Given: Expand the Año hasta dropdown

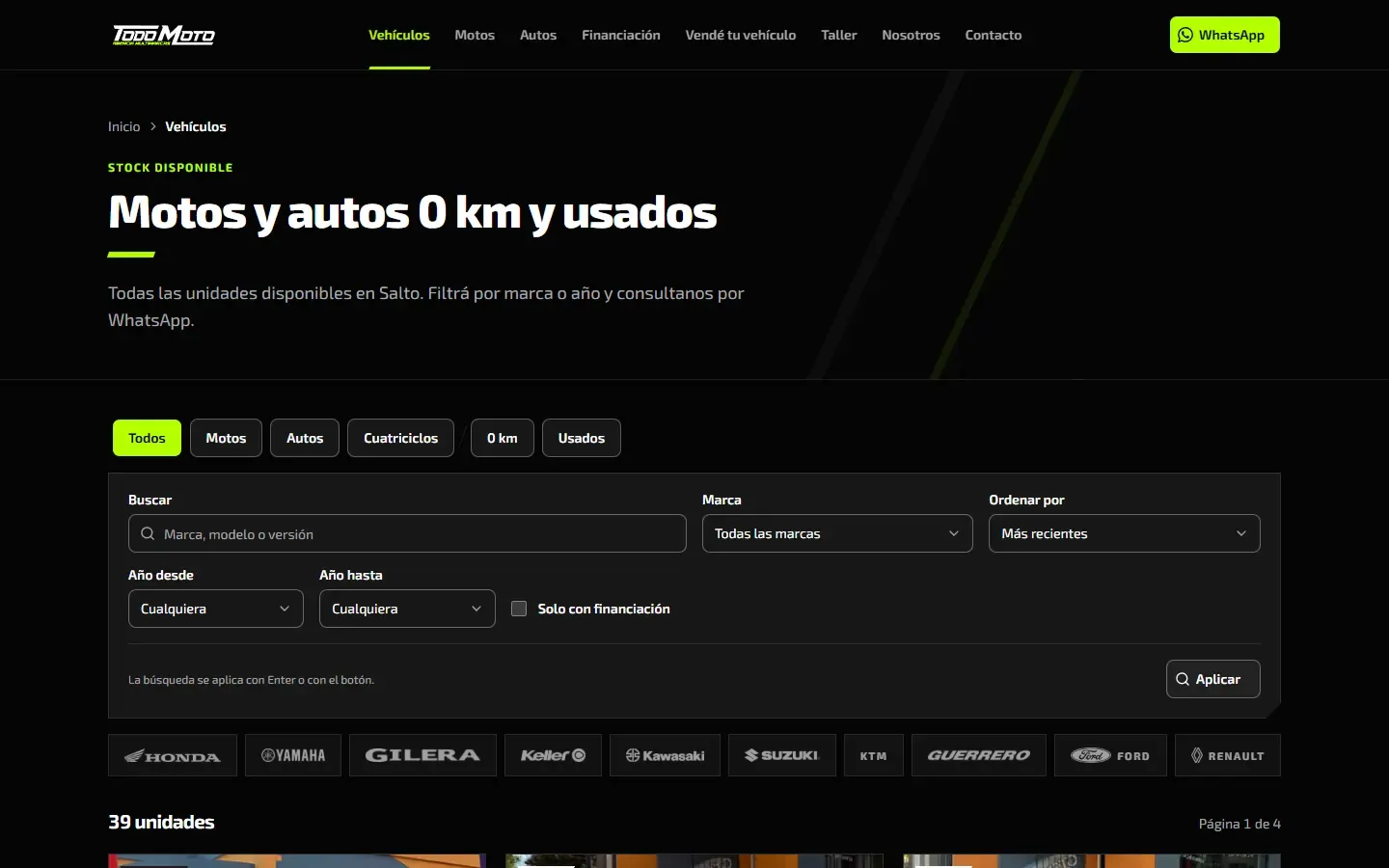Looking at the screenshot, I should (x=407, y=609).
